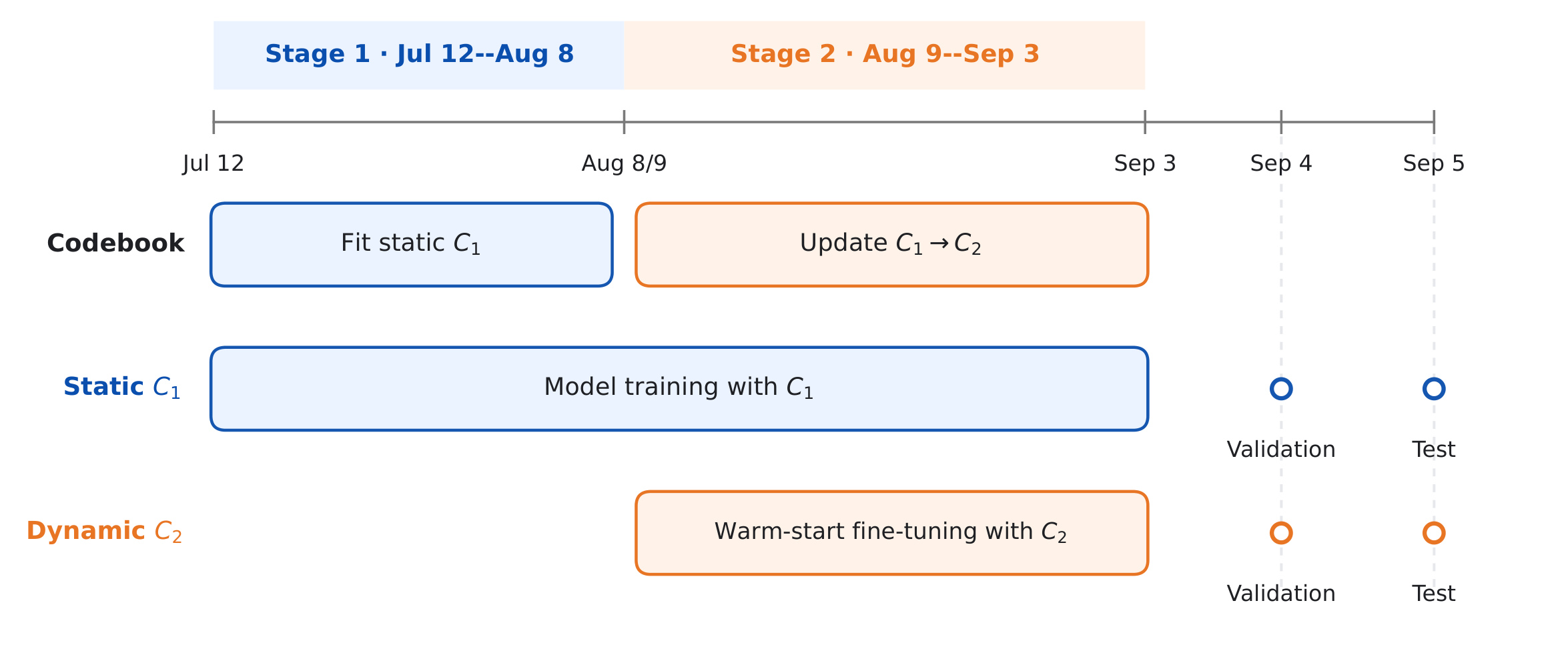1568x667 pixels.
Task: Select the Fit static C1 block
Action: (x=412, y=245)
